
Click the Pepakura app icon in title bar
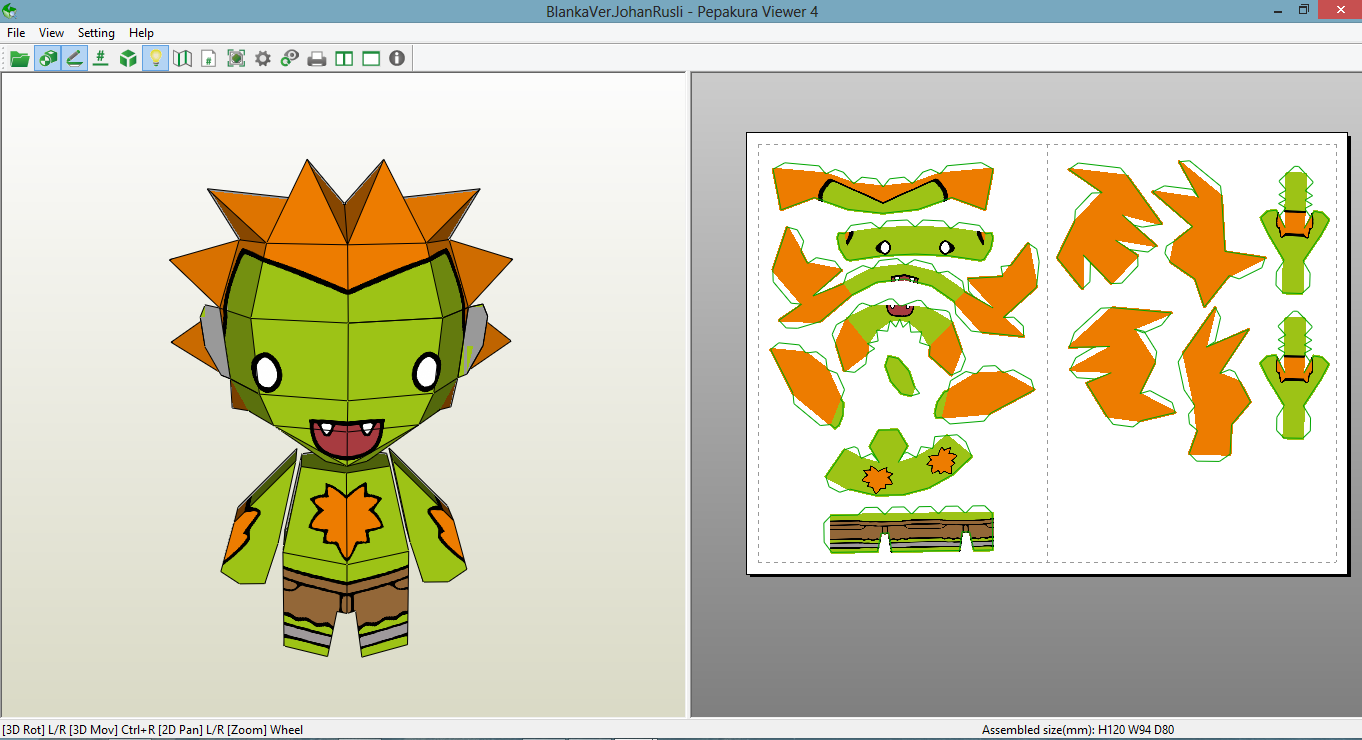pyautogui.click(x=10, y=10)
